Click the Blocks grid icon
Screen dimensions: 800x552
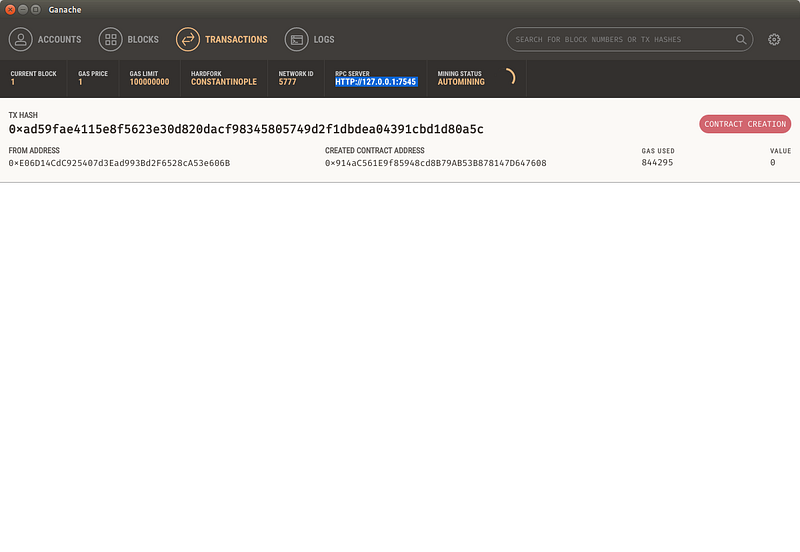tap(110, 39)
